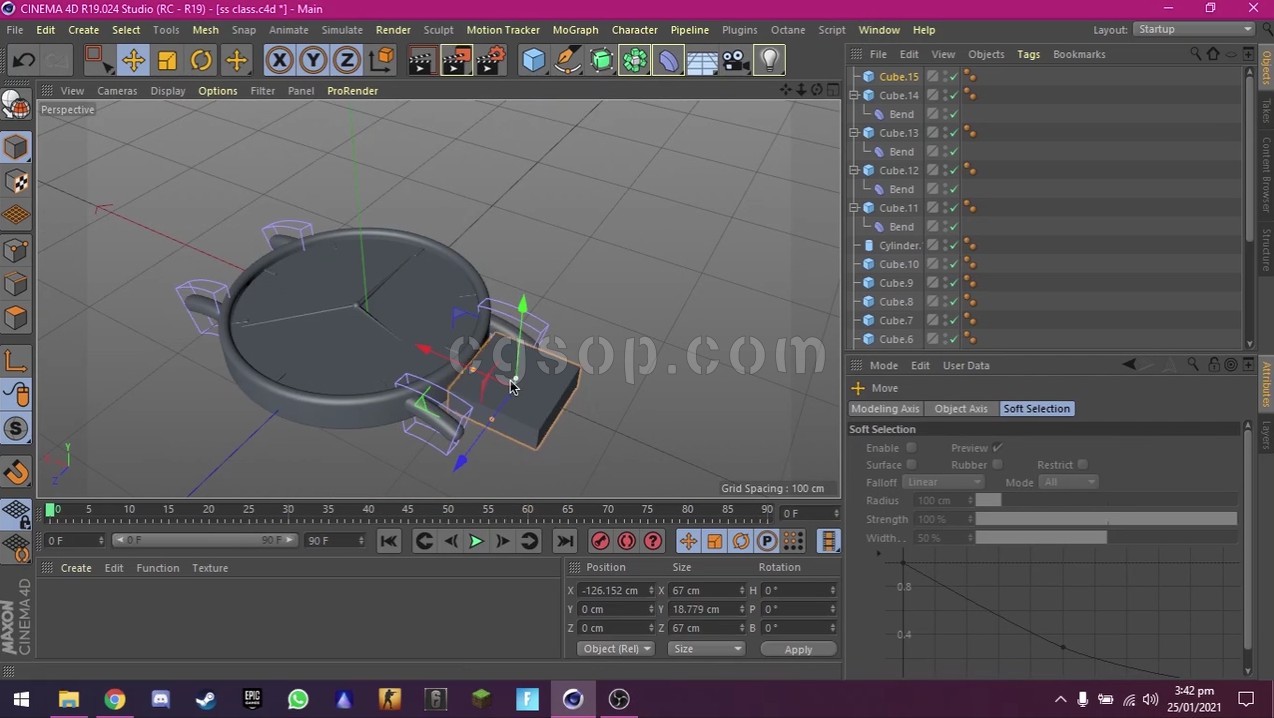Open the Character menu

click(x=634, y=30)
